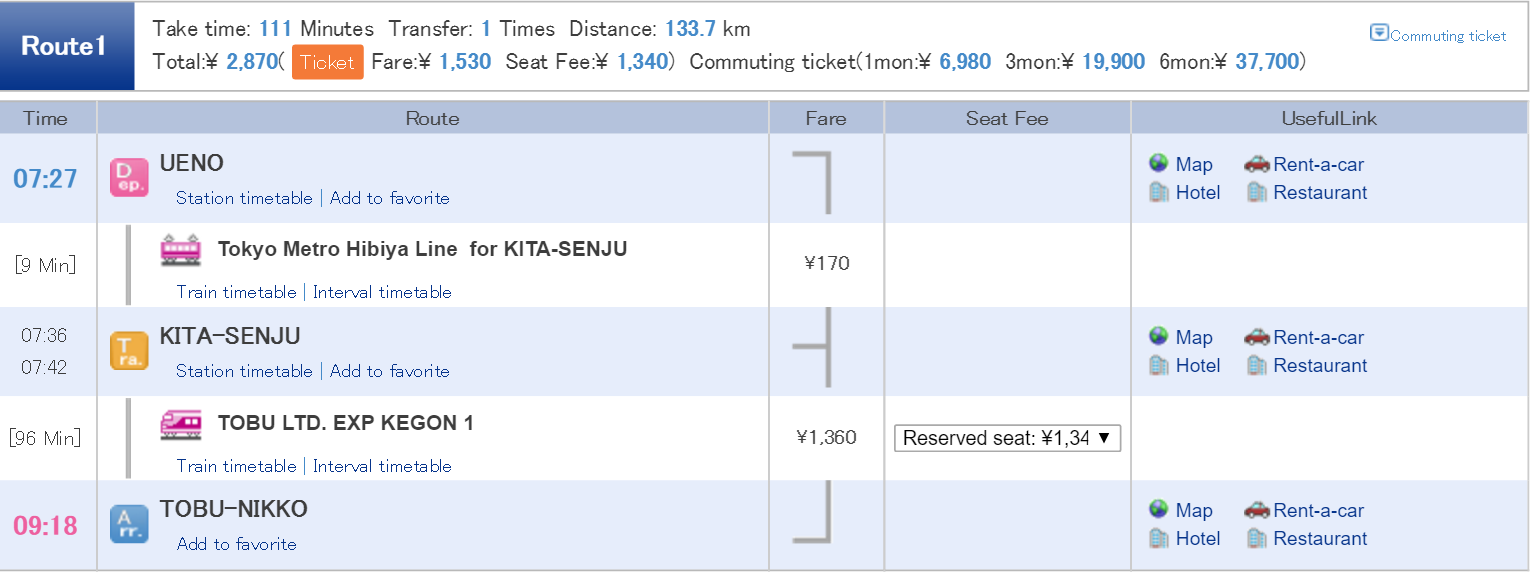This screenshot has width=1532, height=577.
Task: Click the pink Dep. icon beside UENO
Action: [129, 178]
